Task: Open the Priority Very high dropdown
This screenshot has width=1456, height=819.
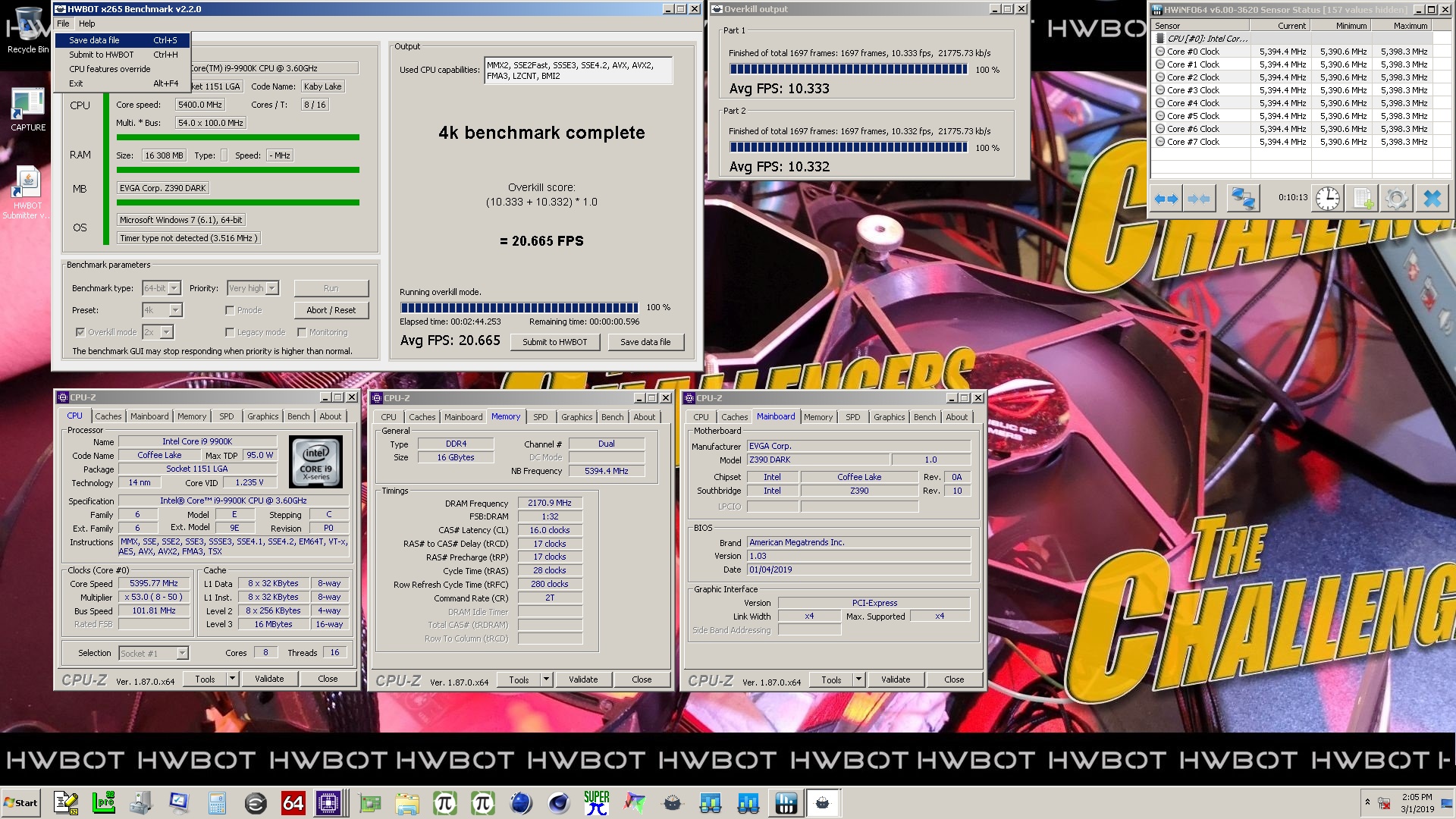Action: tap(253, 288)
